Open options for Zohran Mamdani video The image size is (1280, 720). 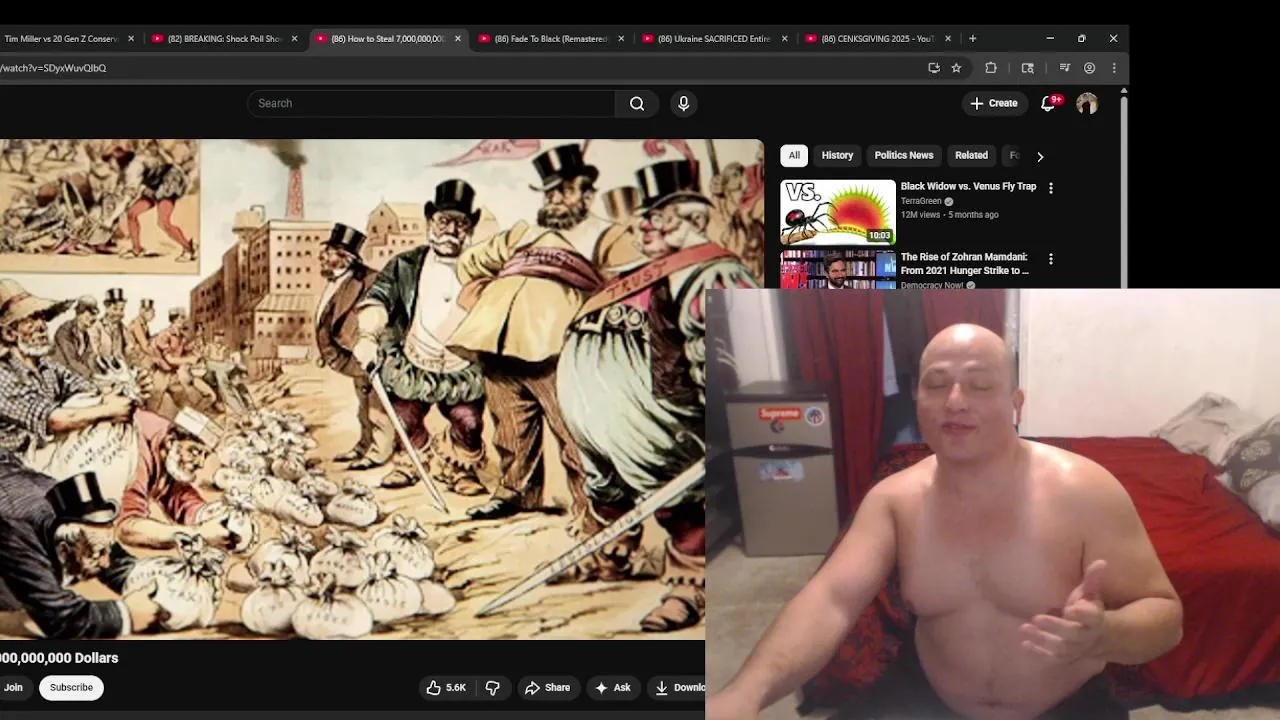[x=1050, y=259]
